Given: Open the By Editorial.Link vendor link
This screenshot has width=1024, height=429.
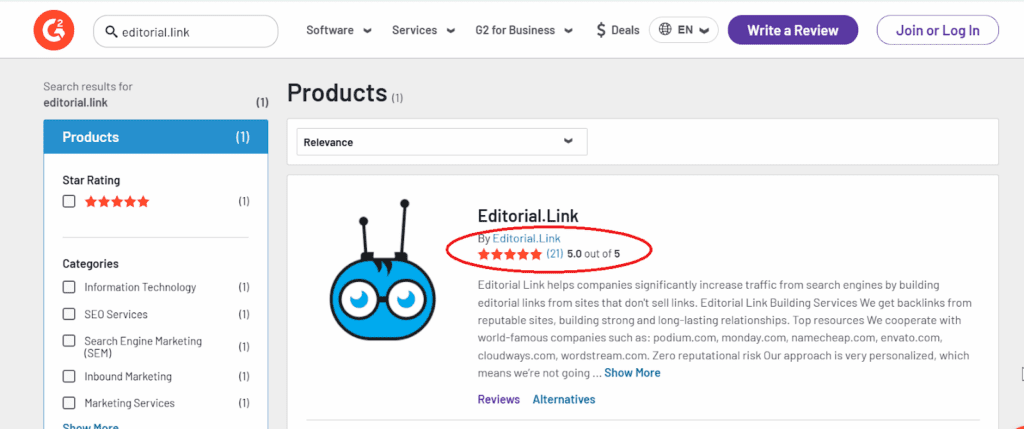Looking at the screenshot, I should (x=526, y=238).
